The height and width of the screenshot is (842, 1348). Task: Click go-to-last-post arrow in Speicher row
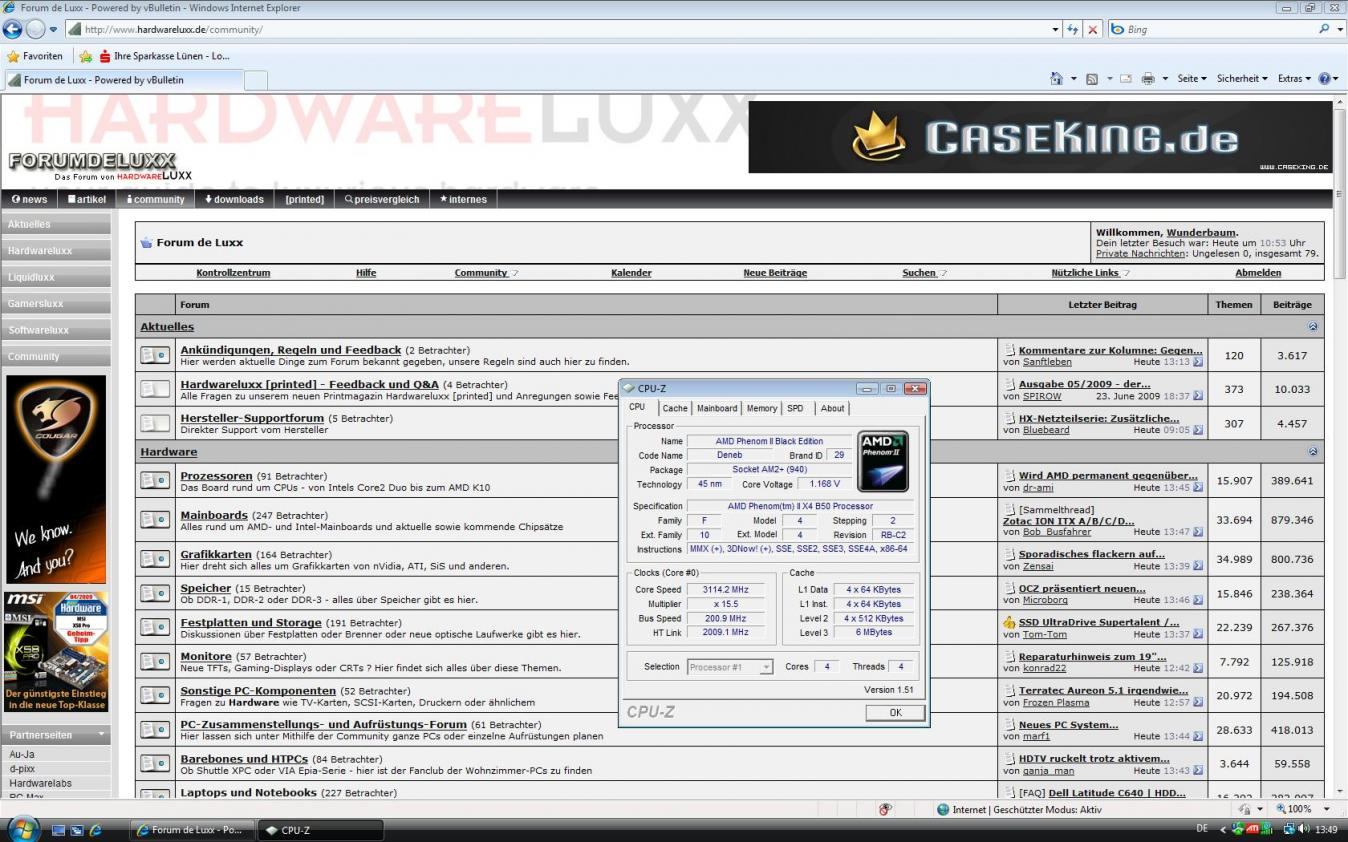[x=1198, y=600]
